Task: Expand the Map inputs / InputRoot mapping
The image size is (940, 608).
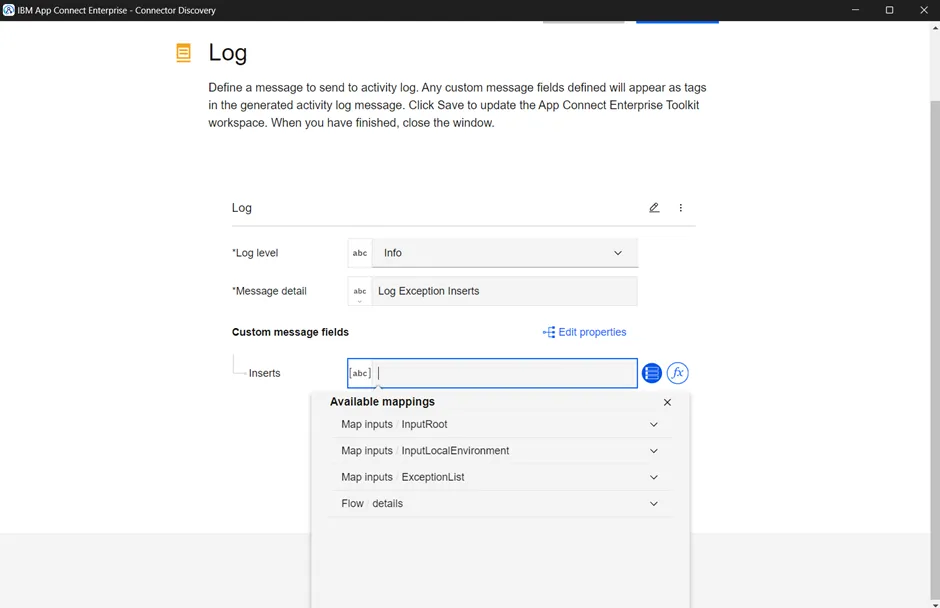Action: [501, 425]
